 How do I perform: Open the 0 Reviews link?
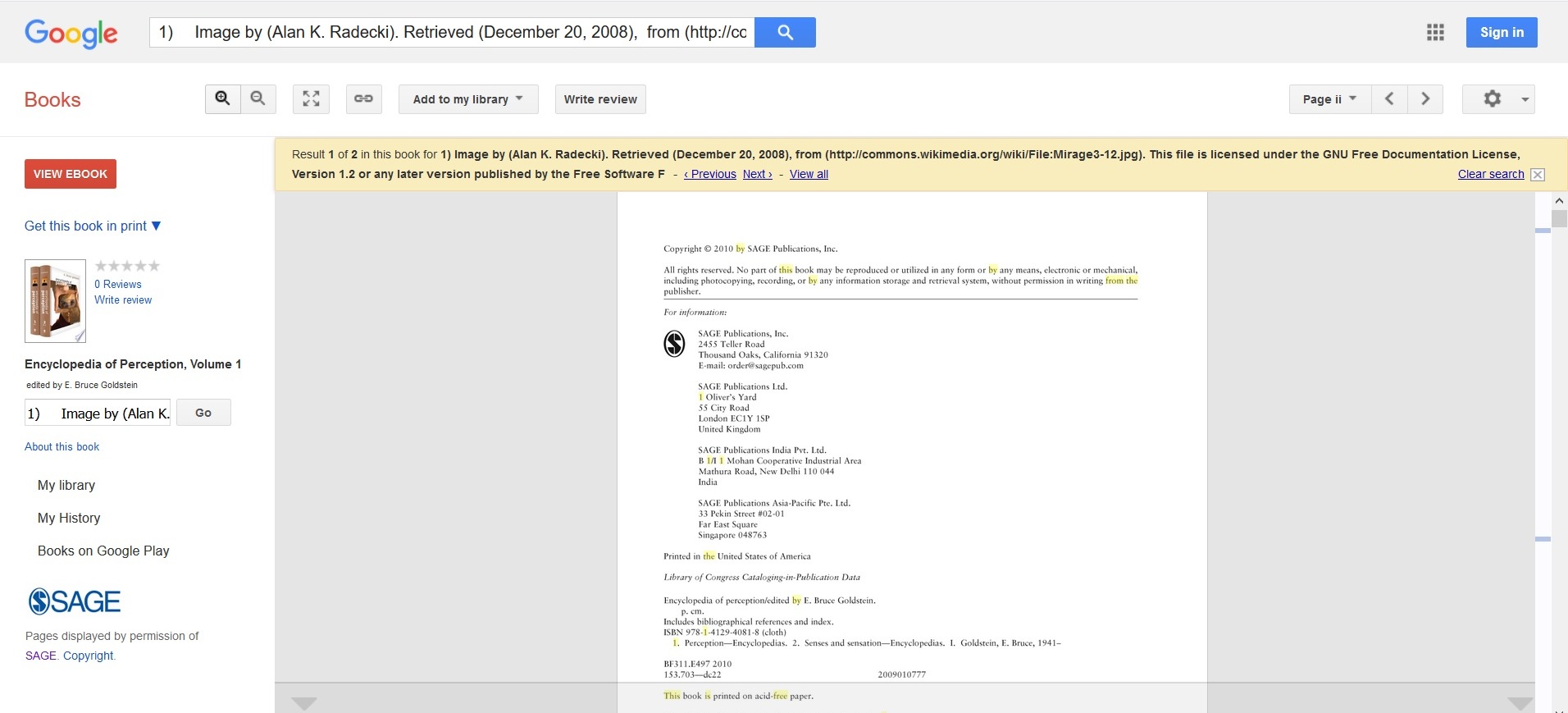(118, 284)
